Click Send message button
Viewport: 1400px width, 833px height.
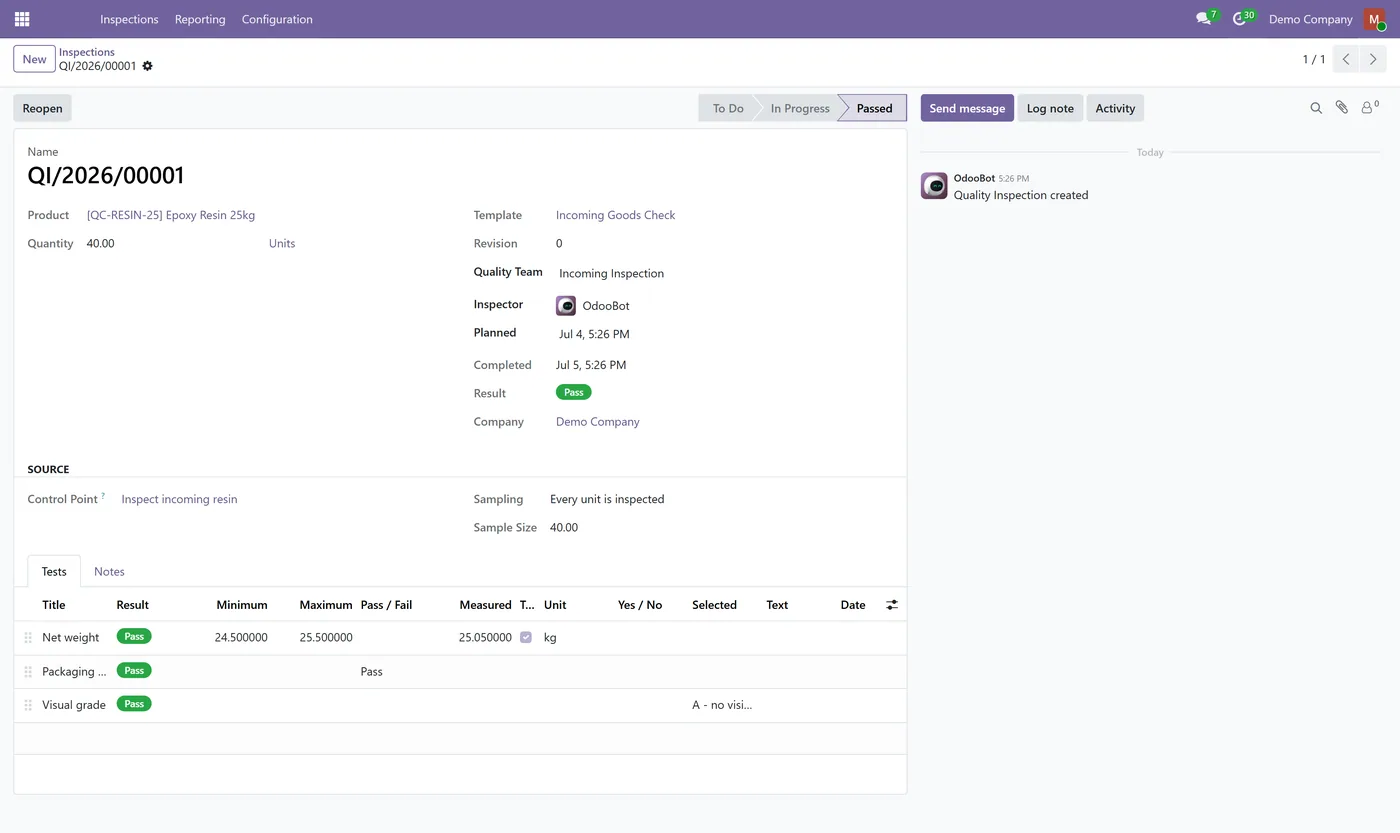(x=967, y=108)
